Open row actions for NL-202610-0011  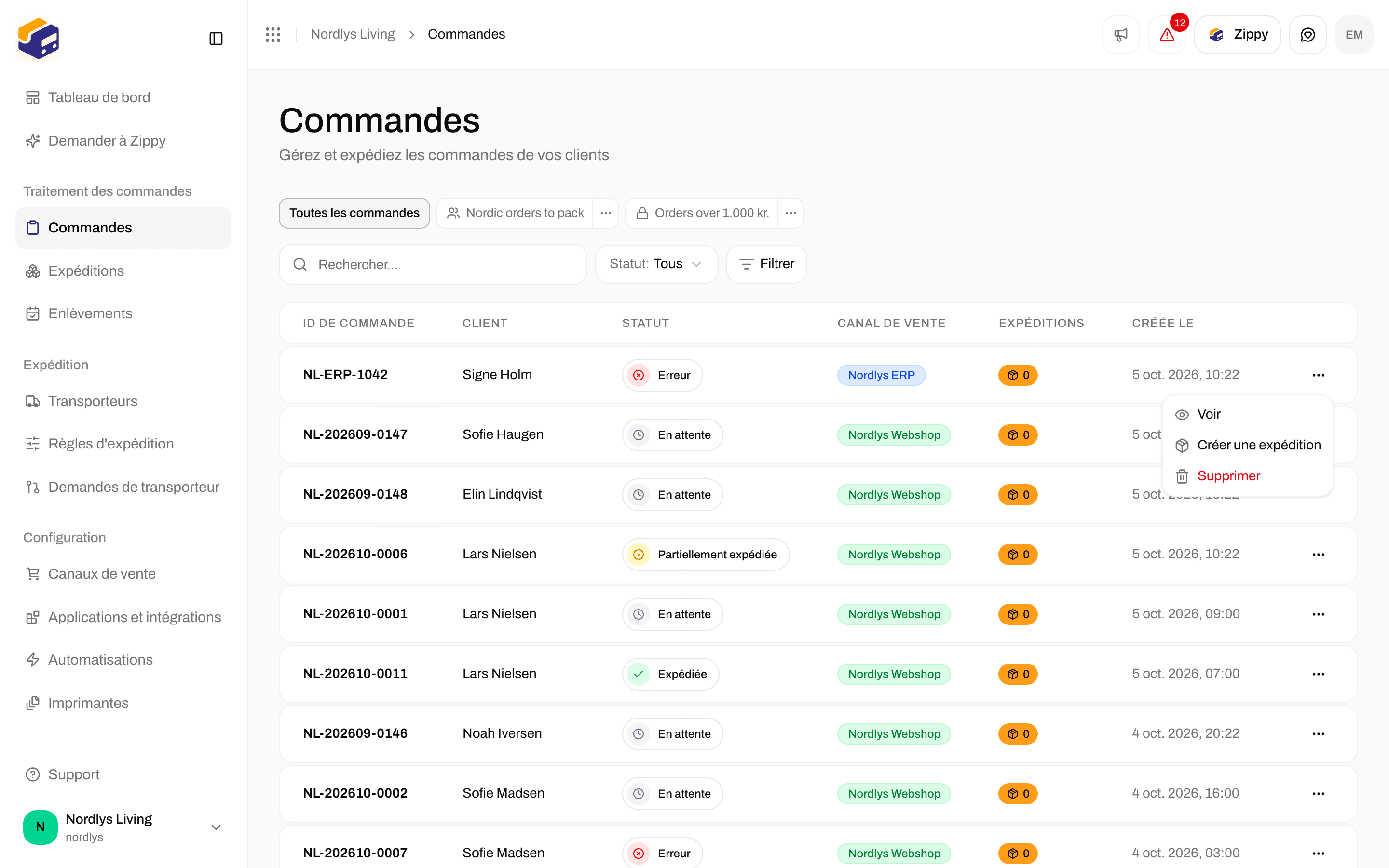1319,674
